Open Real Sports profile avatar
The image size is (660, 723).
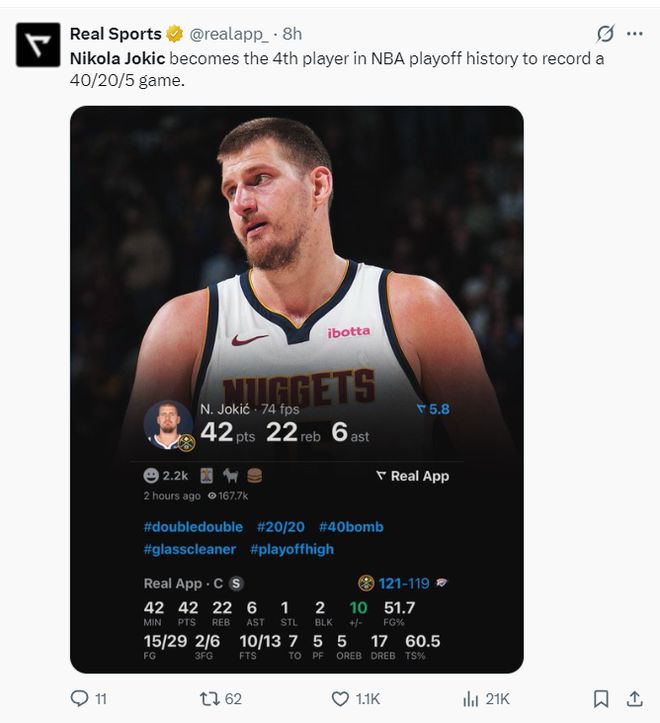(x=38, y=45)
